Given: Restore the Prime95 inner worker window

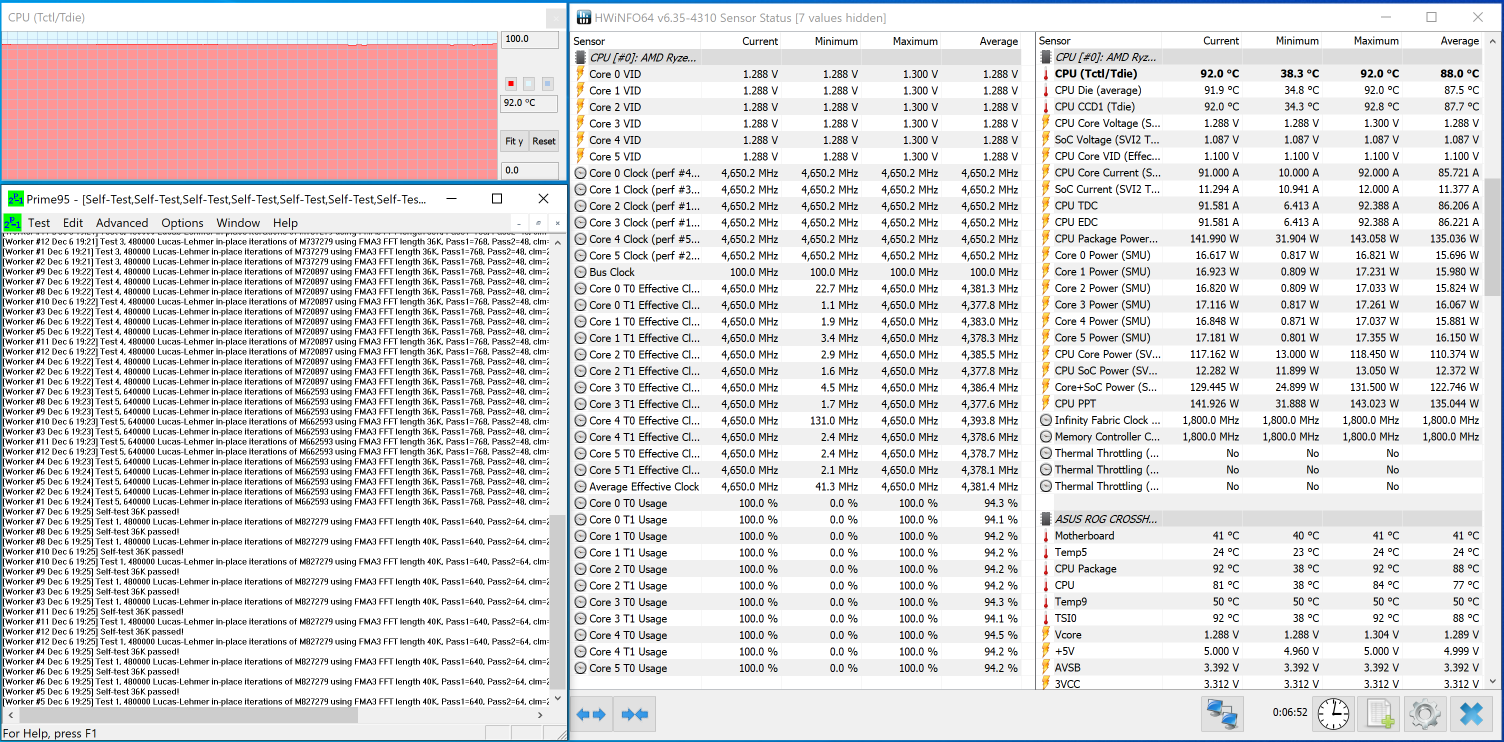Looking at the screenshot, I should [538, 223].
